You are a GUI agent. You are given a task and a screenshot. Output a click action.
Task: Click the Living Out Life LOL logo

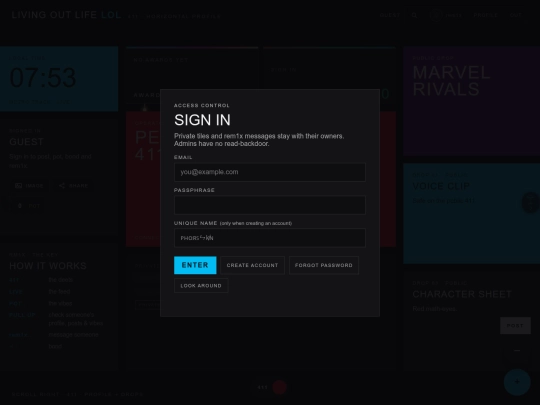click(66, 15)
